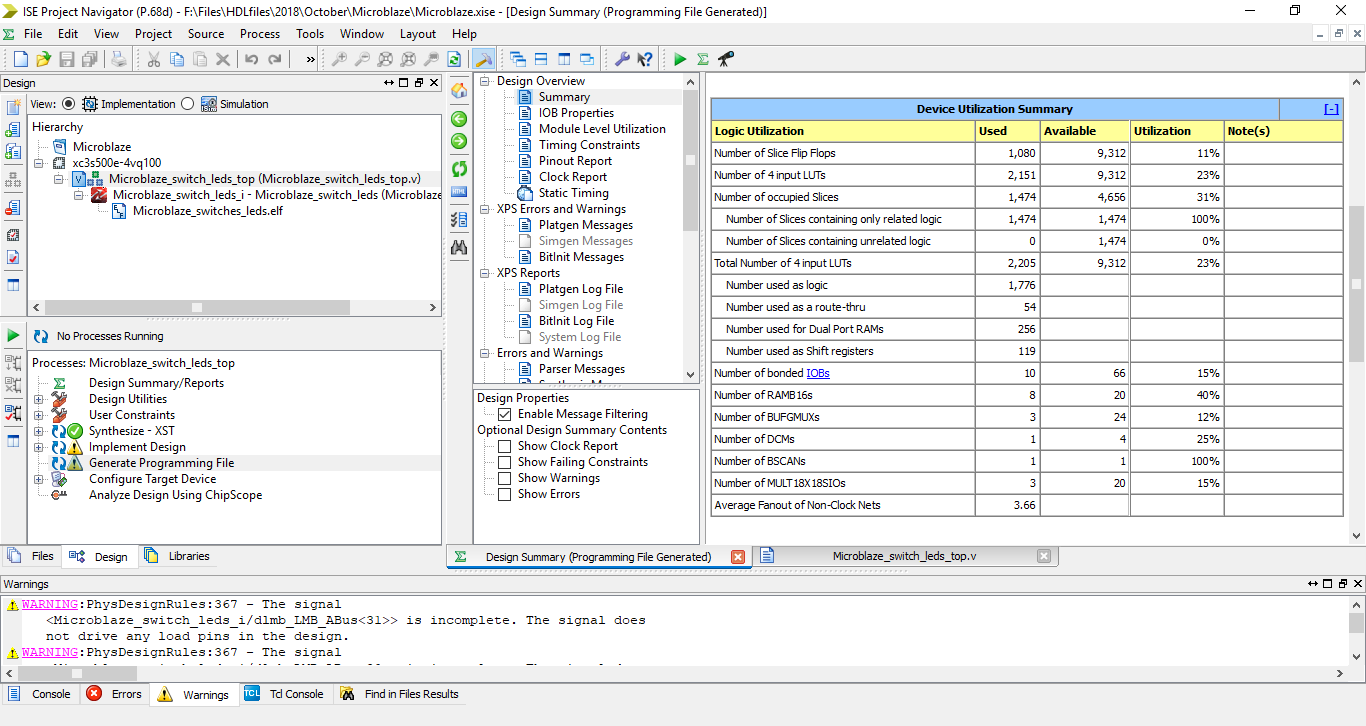Viewport: 1366px width, 726px height.
Task: Collapse Device Utilization Summary via [-] link
Action: point(1331,109)
